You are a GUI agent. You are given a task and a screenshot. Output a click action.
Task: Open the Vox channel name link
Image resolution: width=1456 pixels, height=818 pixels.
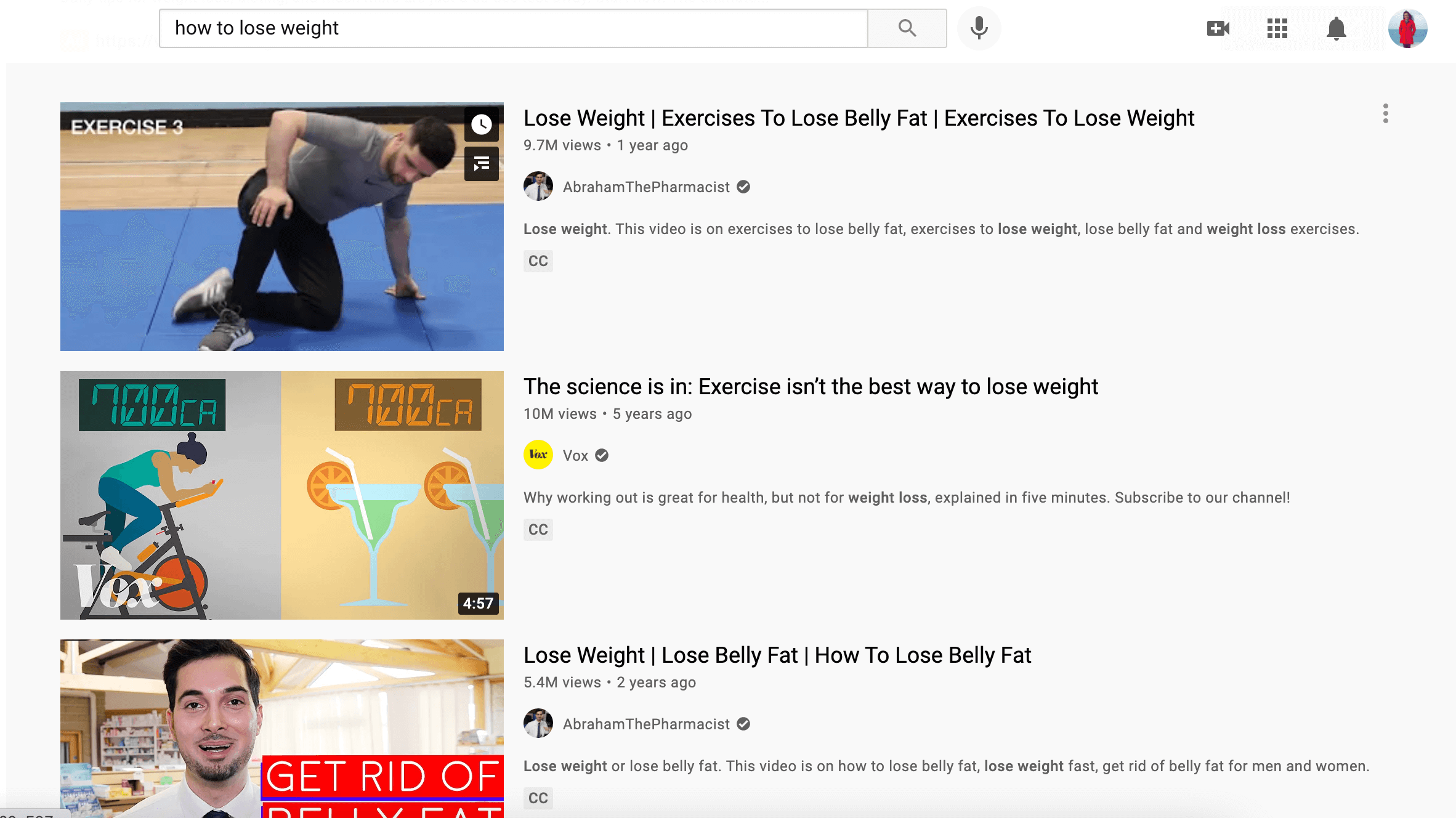[x=575, y=456]
